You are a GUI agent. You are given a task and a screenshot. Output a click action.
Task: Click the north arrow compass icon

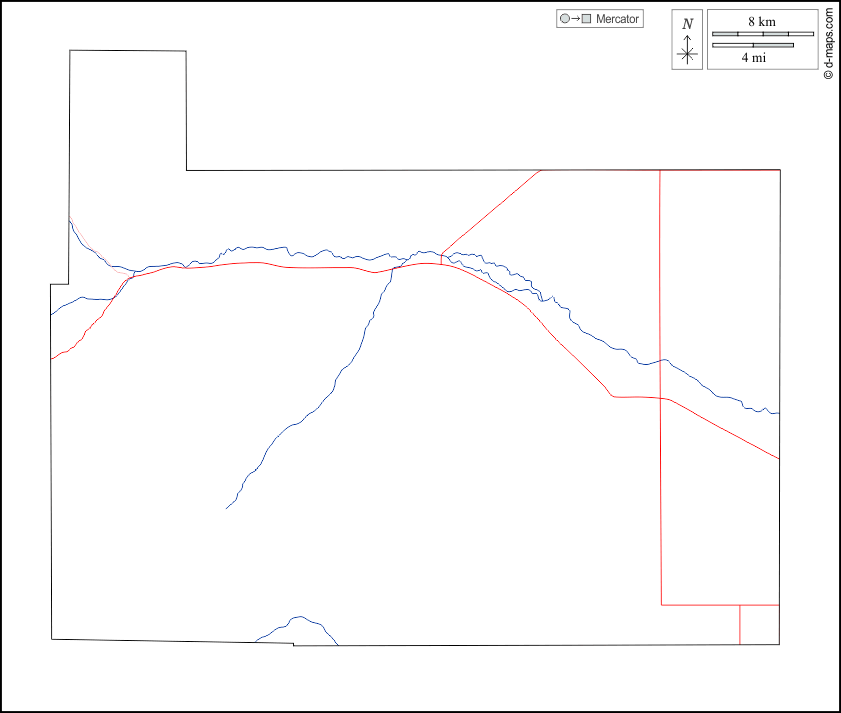(x=687, y=40)
